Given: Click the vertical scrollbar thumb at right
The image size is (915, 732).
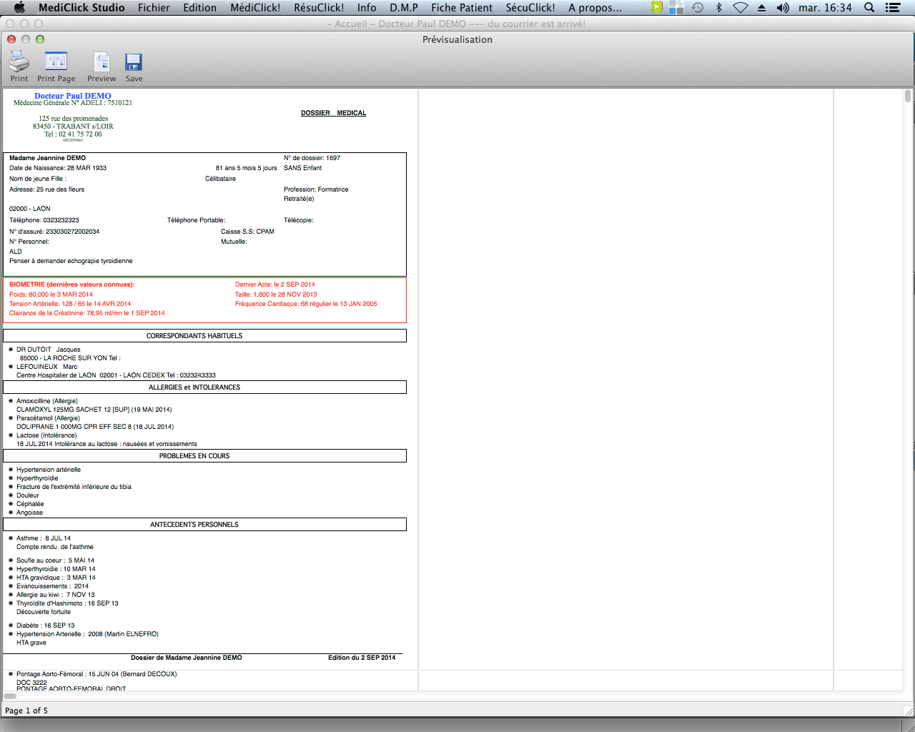Looking at the screenshot, I should [907, 97].
